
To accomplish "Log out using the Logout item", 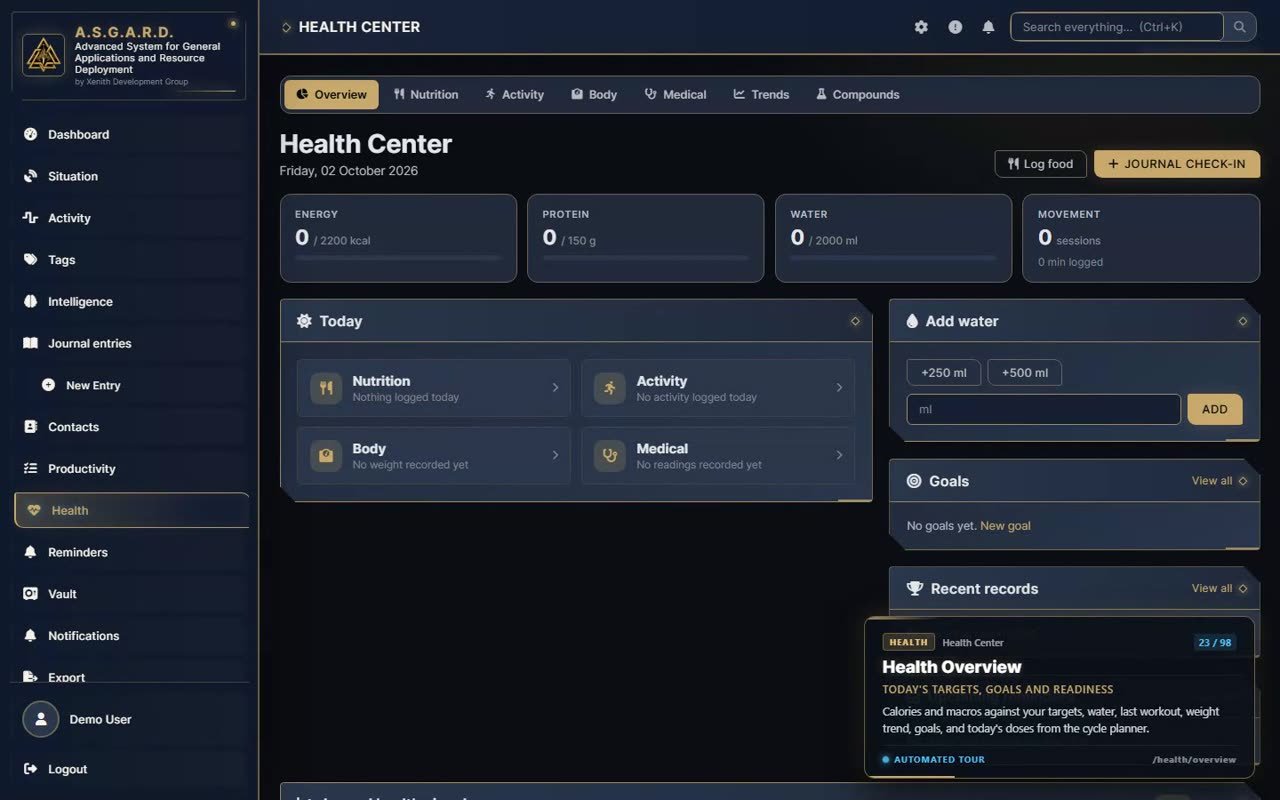I will coord(130,769).
